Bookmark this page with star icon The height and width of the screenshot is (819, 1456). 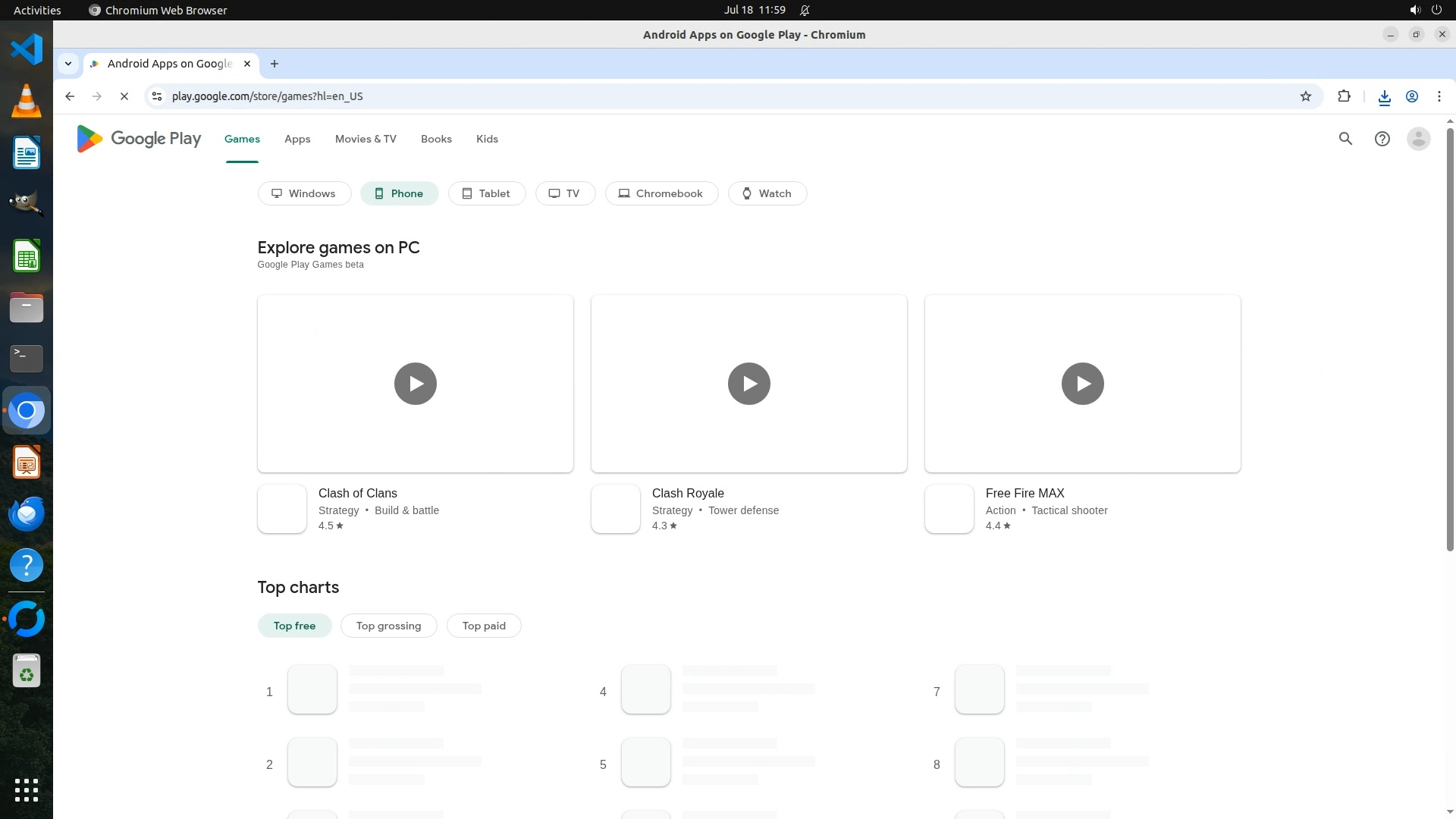tap(1305, 96)
